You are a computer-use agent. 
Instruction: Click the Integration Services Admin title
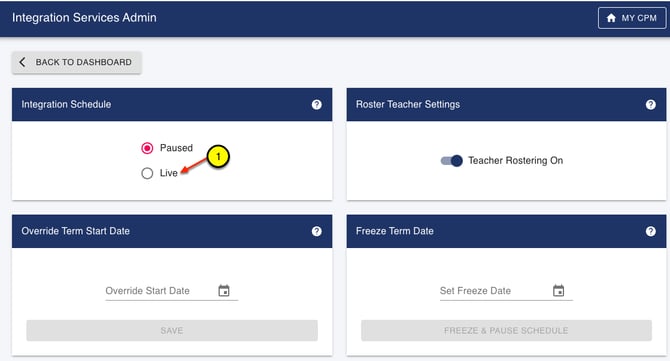84,18
